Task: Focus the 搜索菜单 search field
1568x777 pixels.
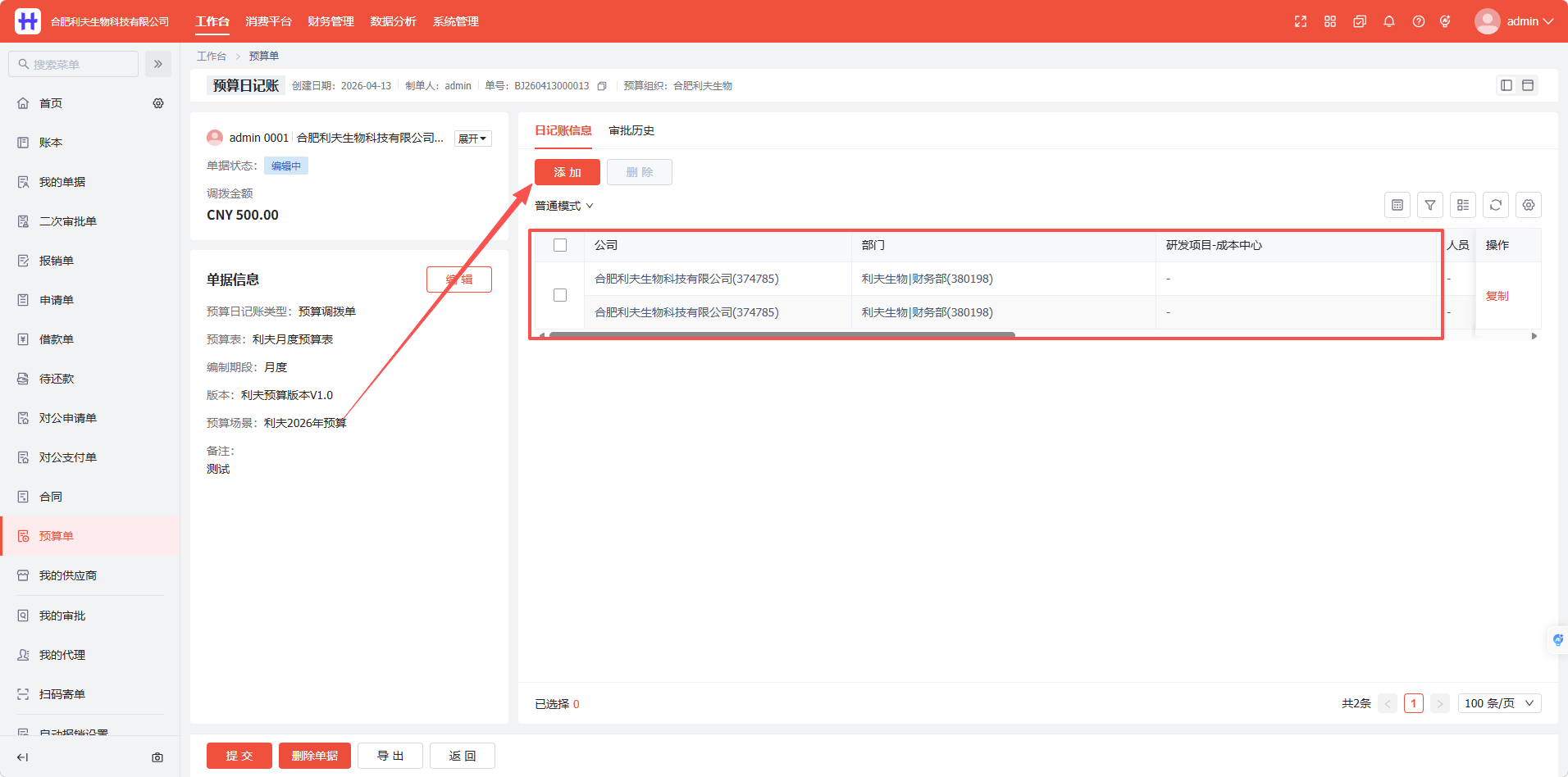Action: [73, 64]
